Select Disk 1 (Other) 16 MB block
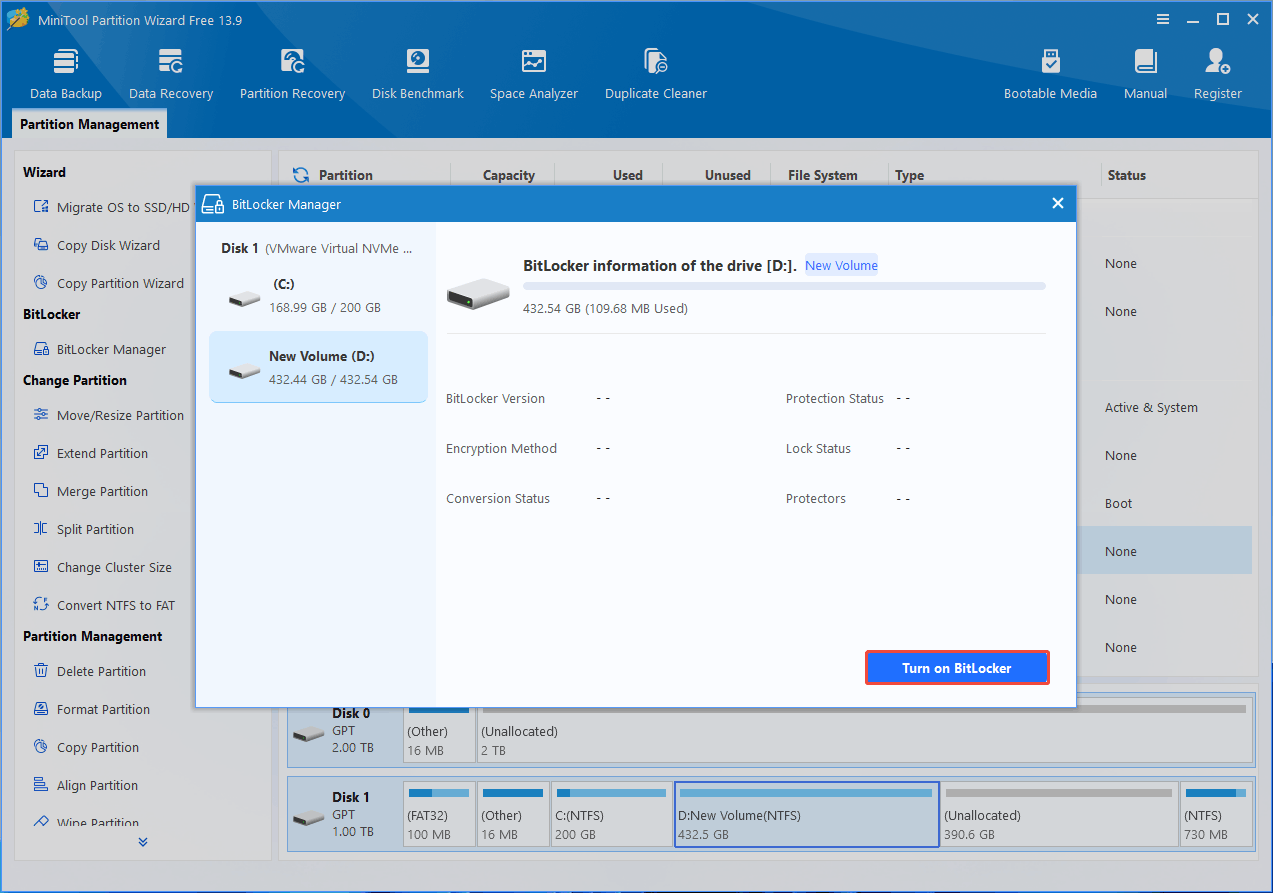Image resolution: width=1273 pixels, height=893 pixels. [514, 815]
